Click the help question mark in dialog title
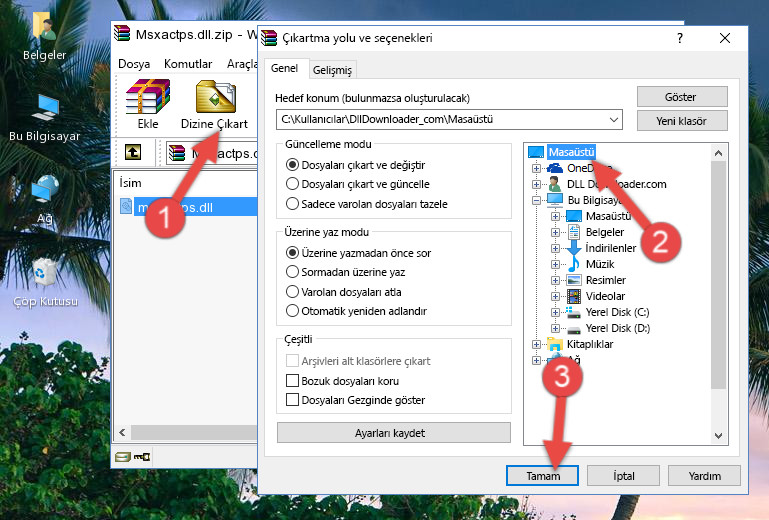The image size is (769, 520). pos(679,38)
